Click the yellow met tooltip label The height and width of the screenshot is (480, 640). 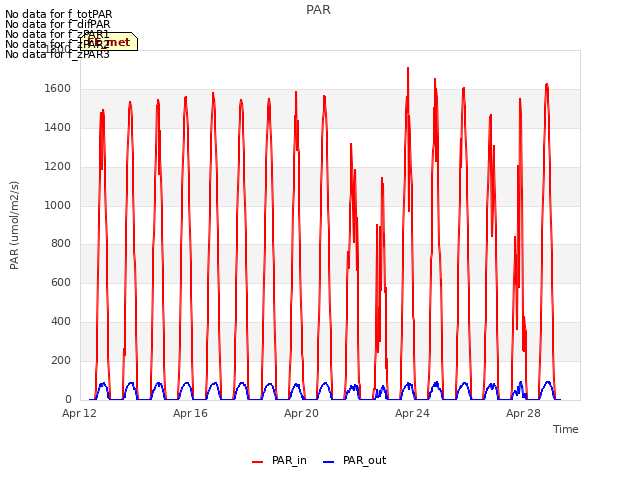coord(109,42)
